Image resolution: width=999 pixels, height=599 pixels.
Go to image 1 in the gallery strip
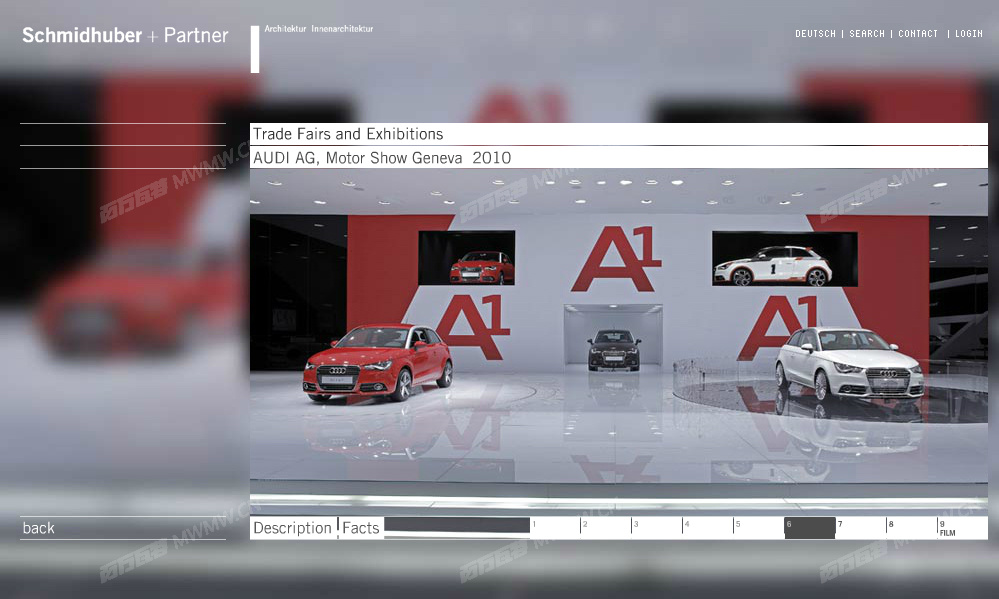tap(555, 528)
